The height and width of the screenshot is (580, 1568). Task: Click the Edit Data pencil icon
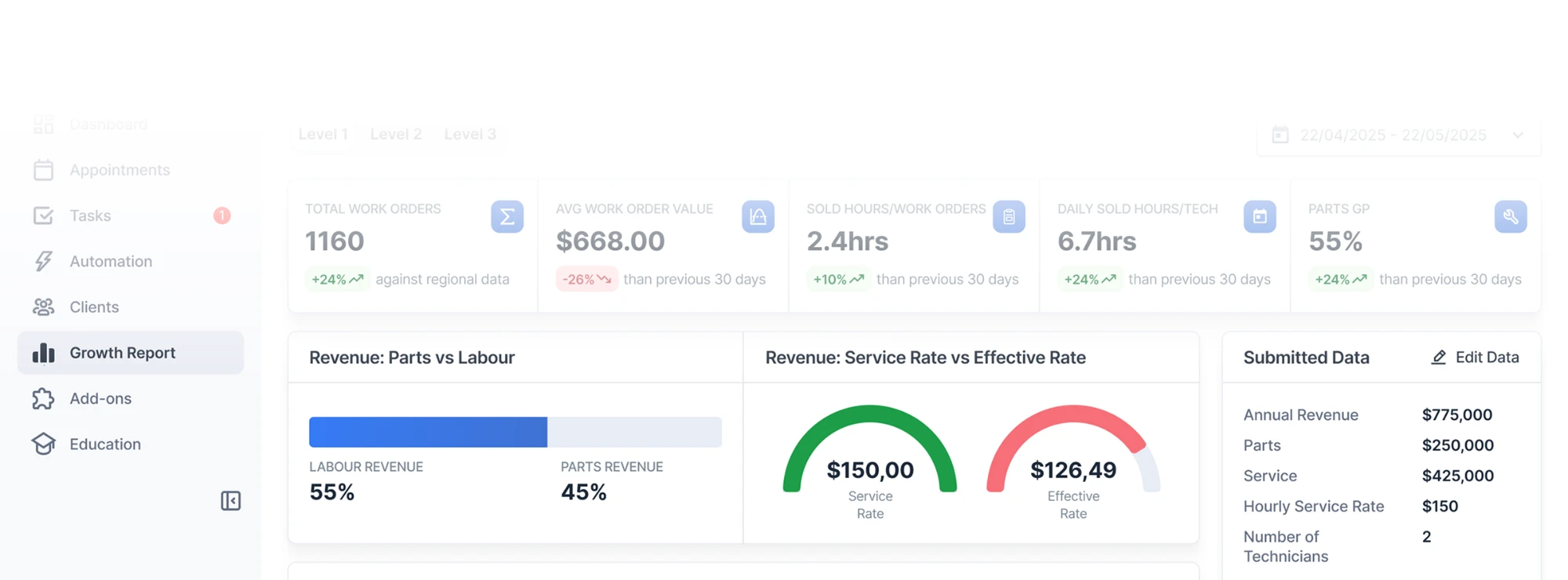coord(1439,357)
